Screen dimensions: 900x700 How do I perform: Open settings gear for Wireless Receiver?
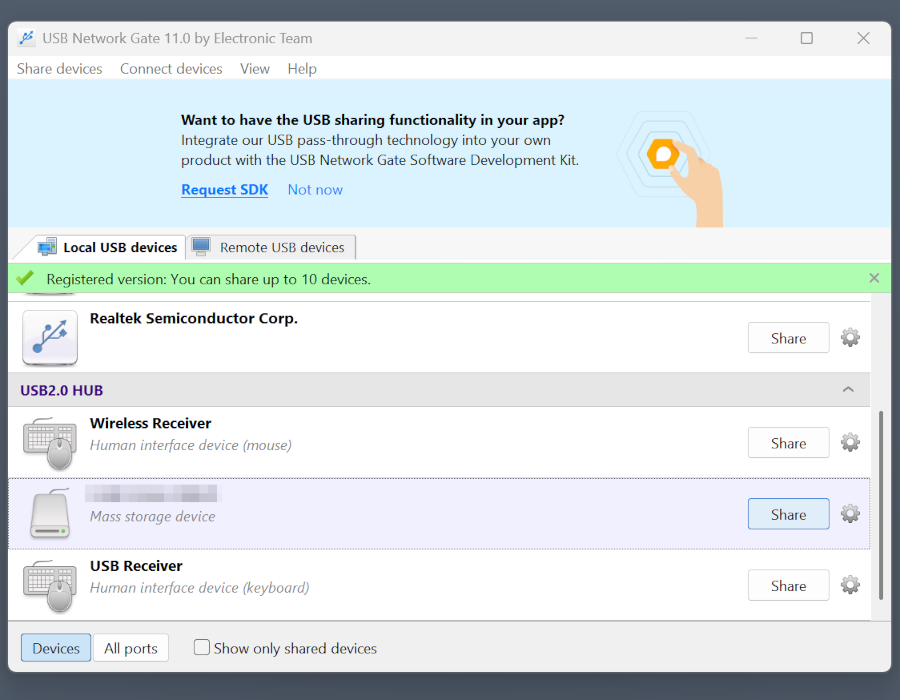[x=850, y=442]
